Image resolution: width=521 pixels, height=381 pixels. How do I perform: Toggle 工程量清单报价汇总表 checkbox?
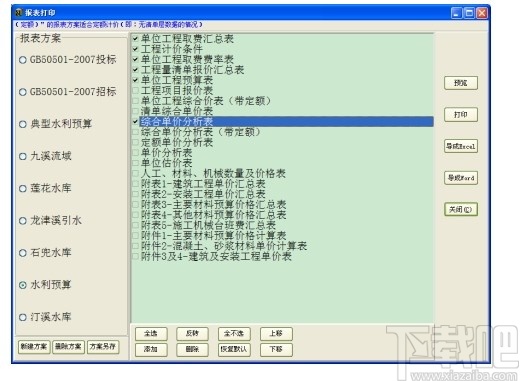(x=135, y=70)
